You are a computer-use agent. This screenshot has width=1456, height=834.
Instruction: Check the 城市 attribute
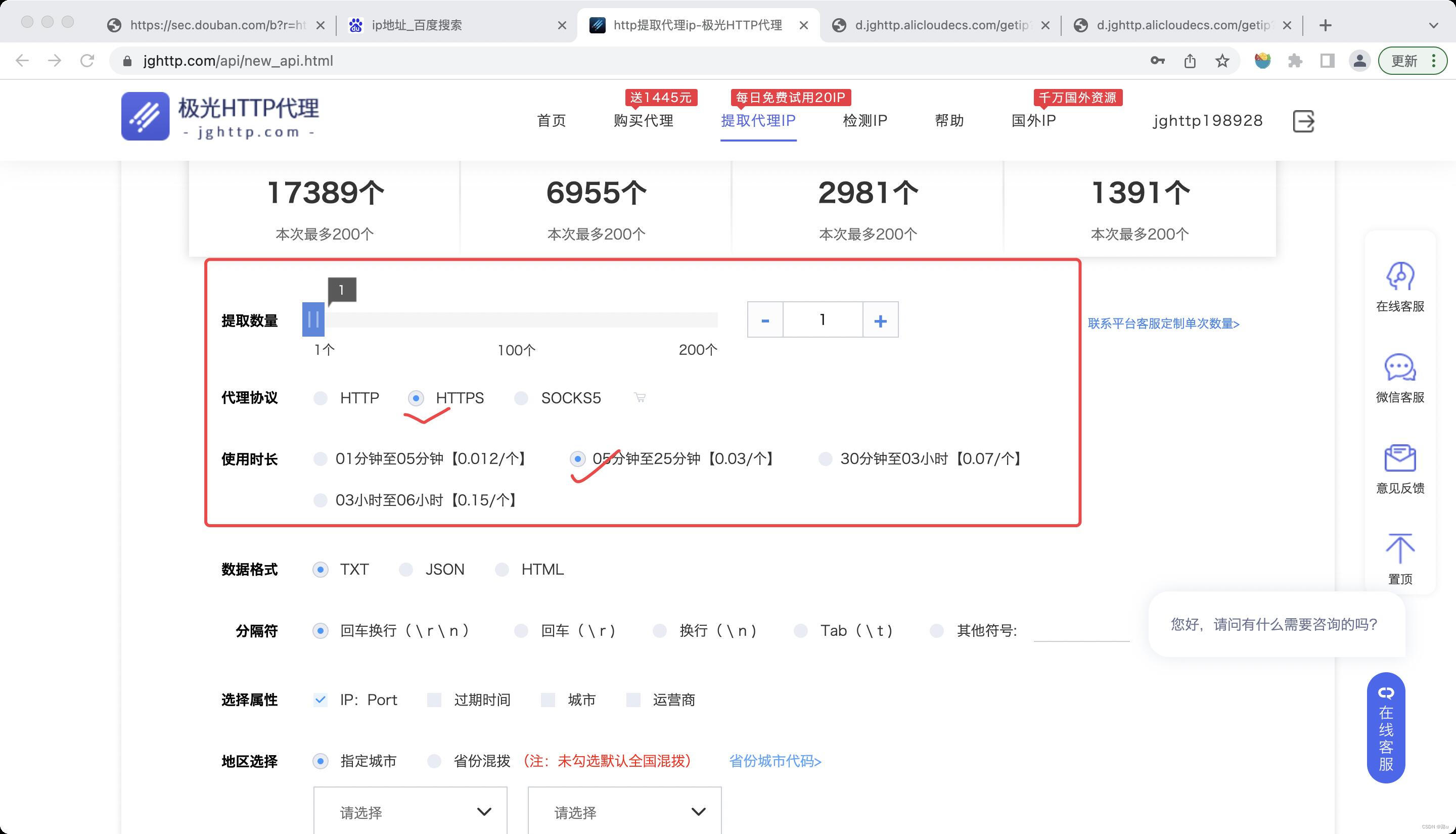click(x=548, y=700)
